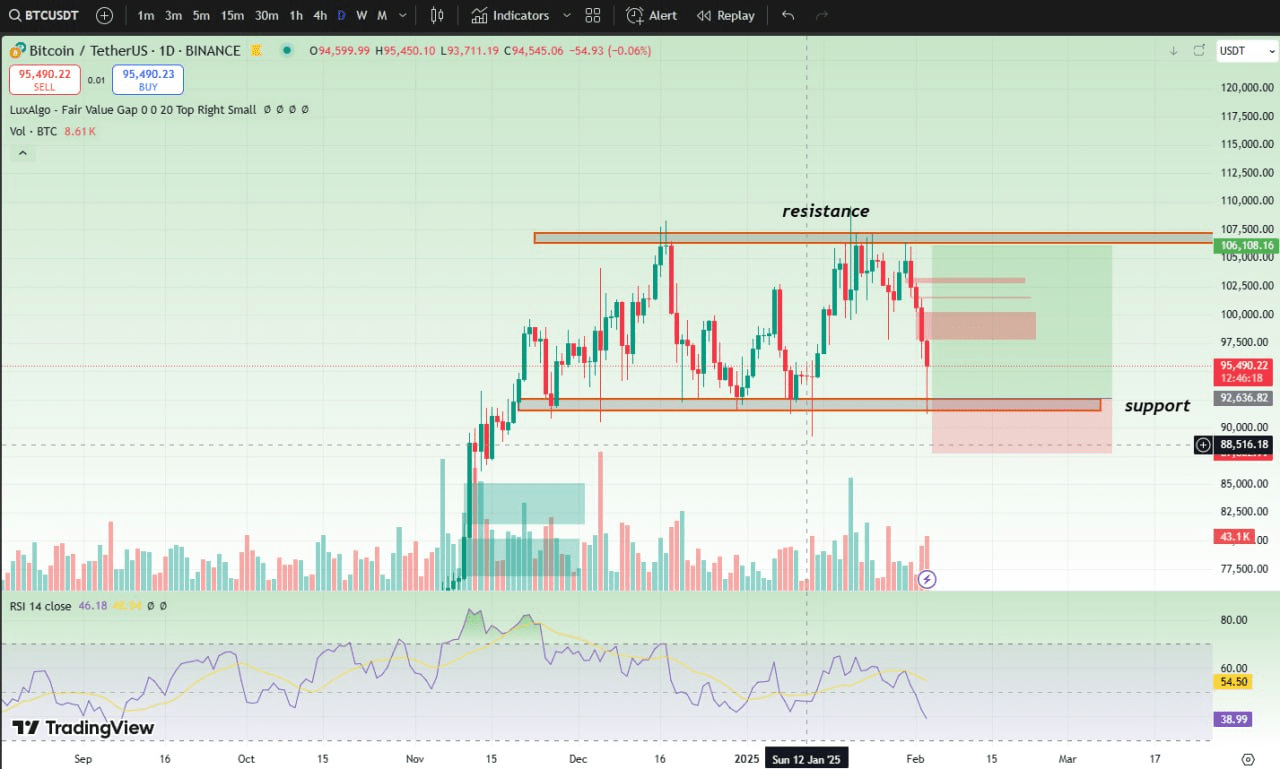Open chart settings gear on time axis

coord(1247,759)
